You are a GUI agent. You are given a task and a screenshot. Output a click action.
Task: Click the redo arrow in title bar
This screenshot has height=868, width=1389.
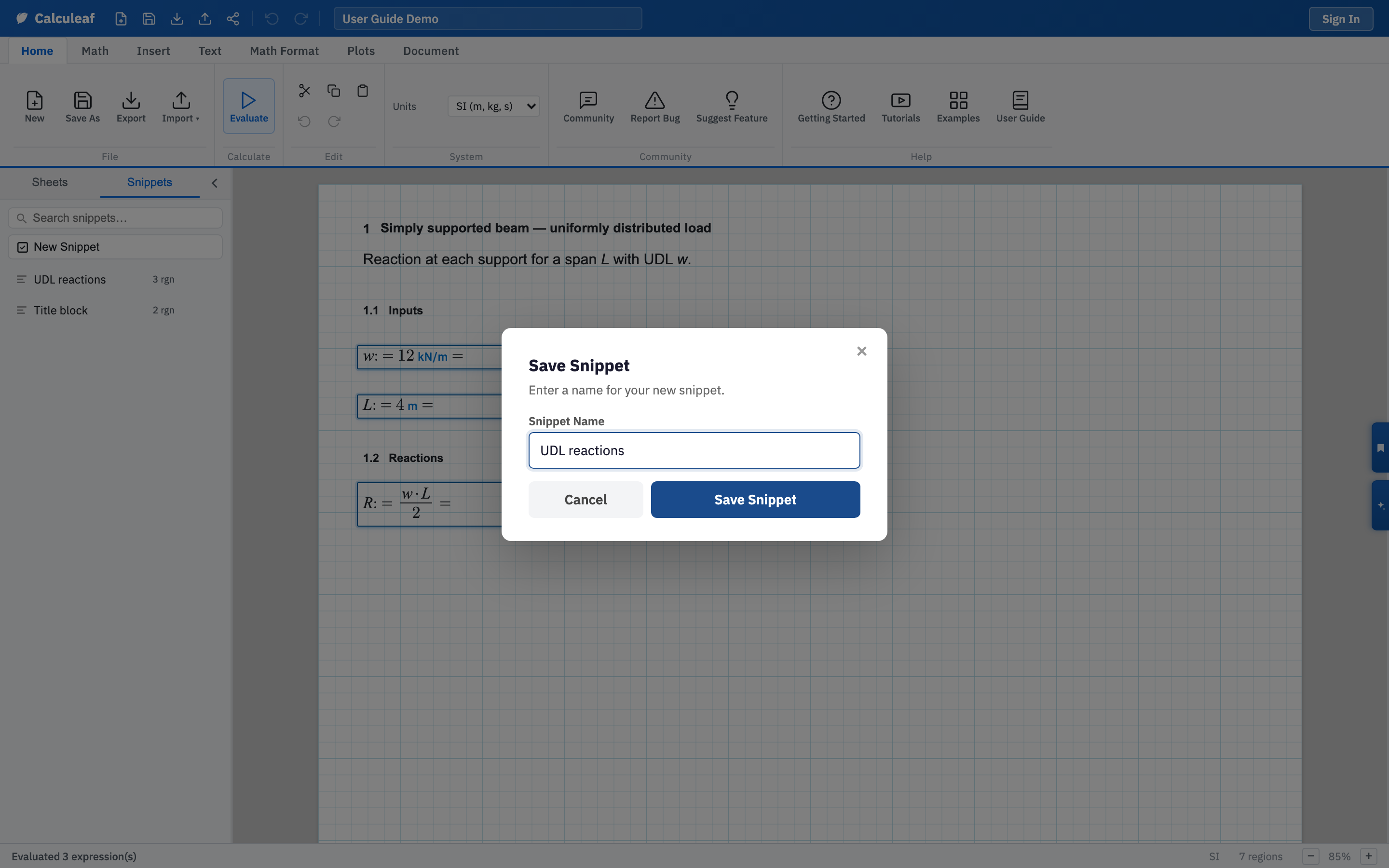click(x=301, y=19)
